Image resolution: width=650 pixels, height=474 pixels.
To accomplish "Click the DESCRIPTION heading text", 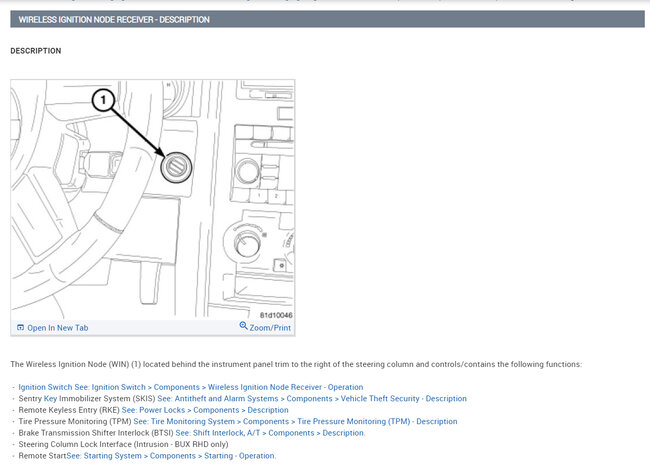I will pos(36,51).
